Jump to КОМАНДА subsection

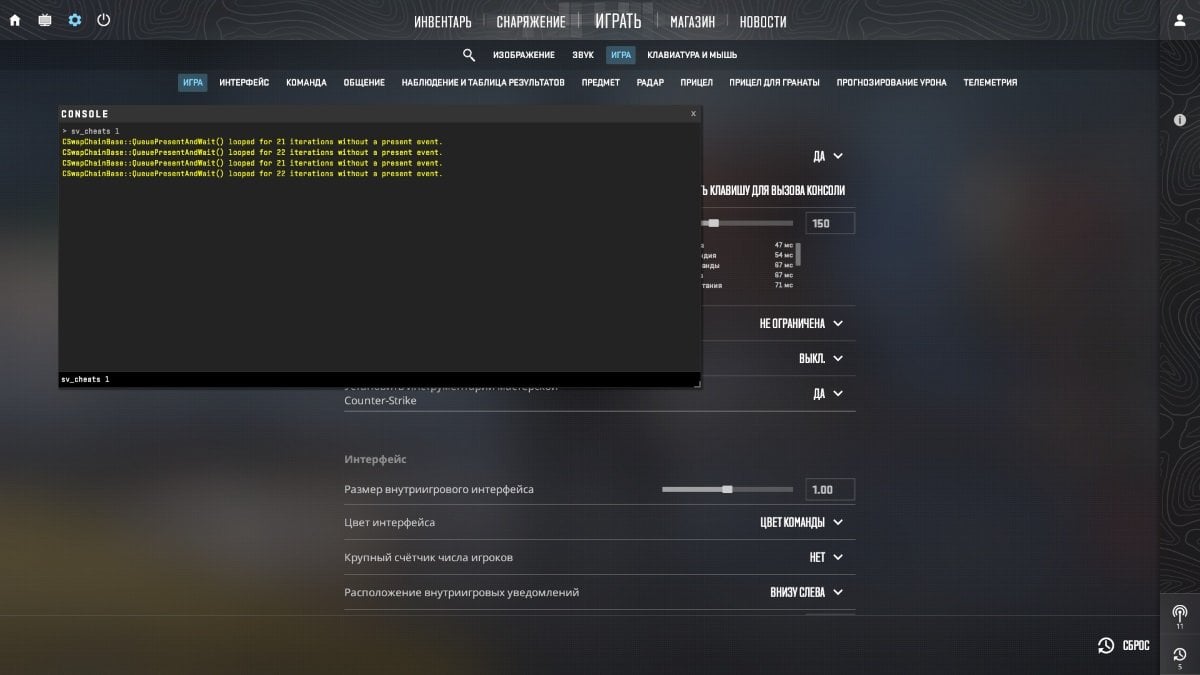click(306, 82)
